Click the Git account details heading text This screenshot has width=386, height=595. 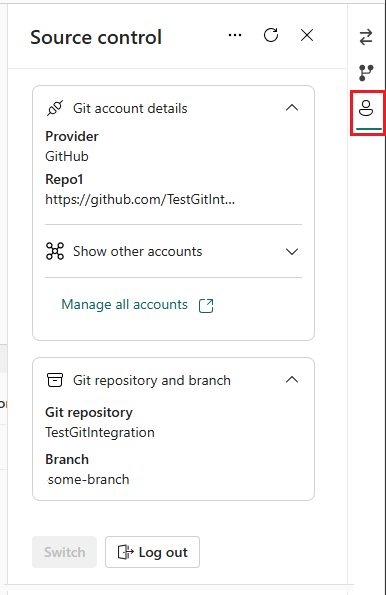(x=130, y=109)
